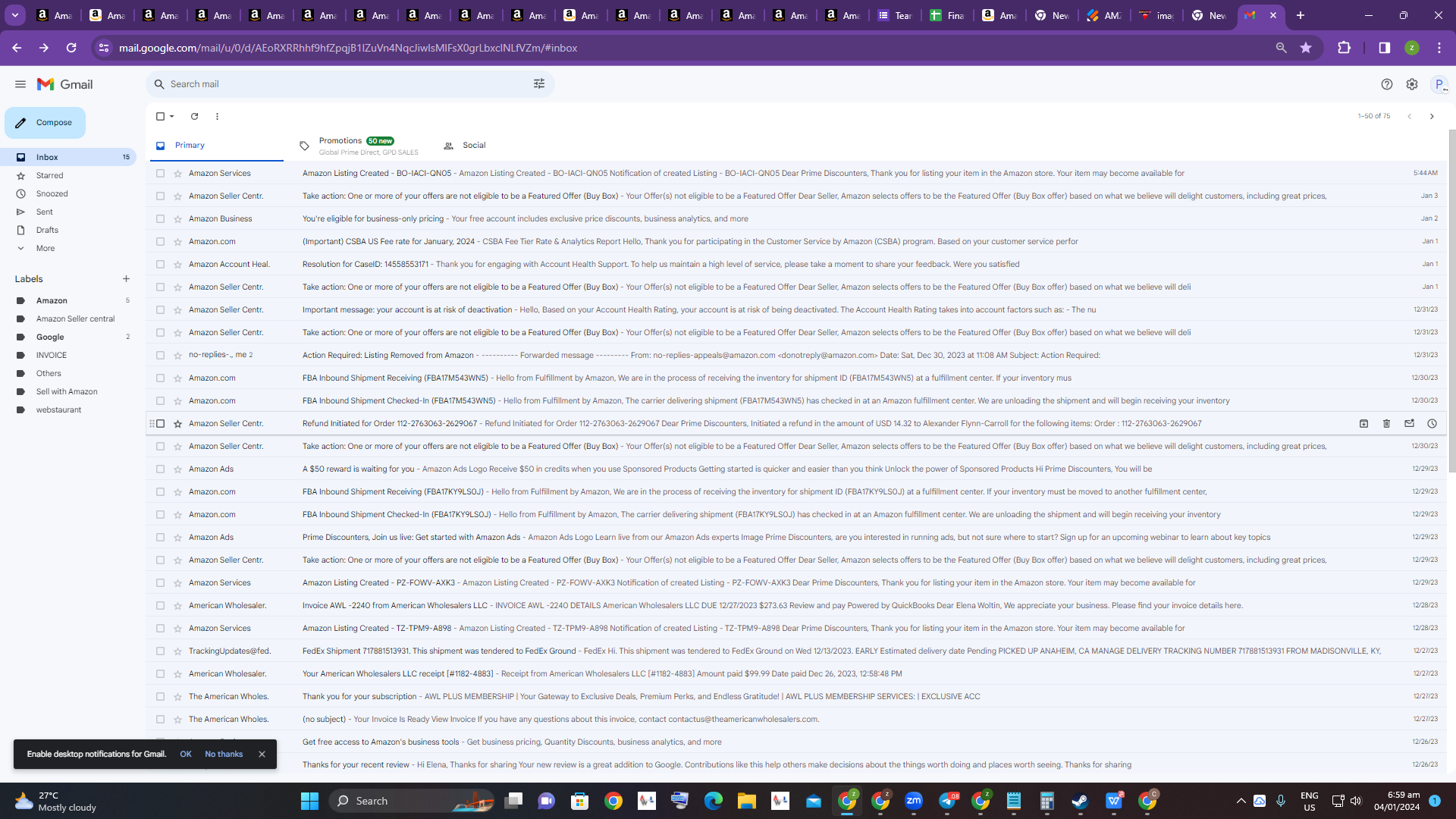The width and height of the screenshot is (1456, 819).
Task: Star the Amazon Account Health email
Action: (177, 264)
